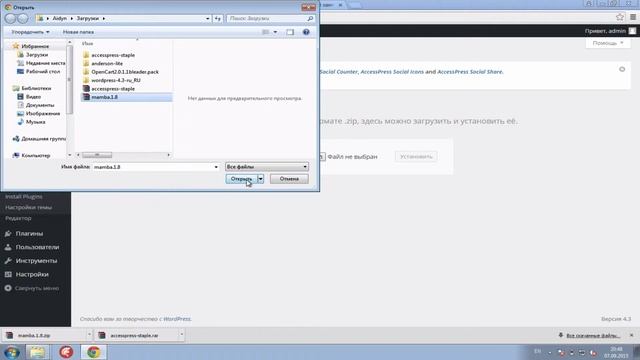Open Загрузки in navigation pane

point(37,55)
